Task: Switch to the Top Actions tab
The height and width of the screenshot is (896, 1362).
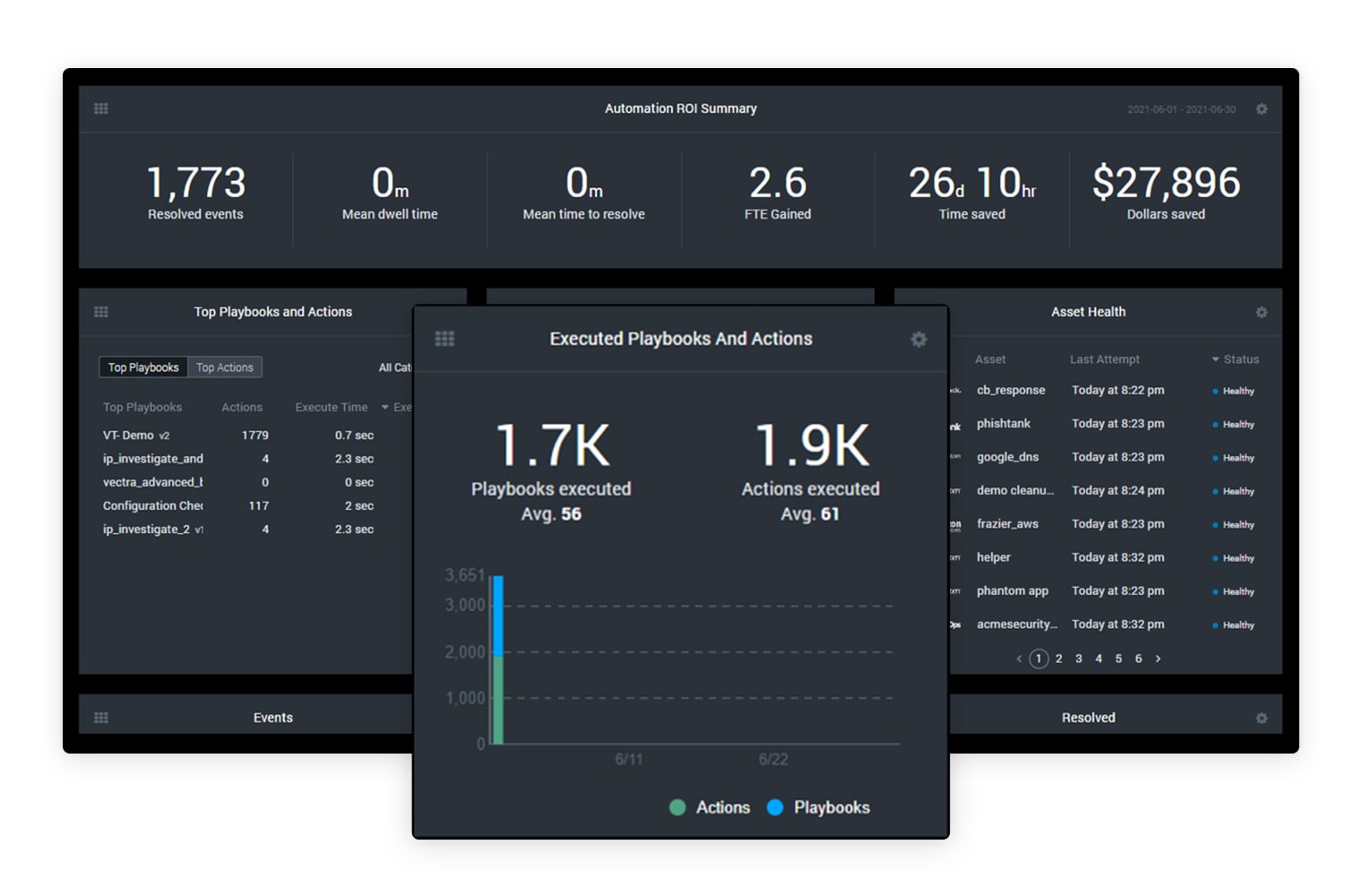Action: click(225, 367)
